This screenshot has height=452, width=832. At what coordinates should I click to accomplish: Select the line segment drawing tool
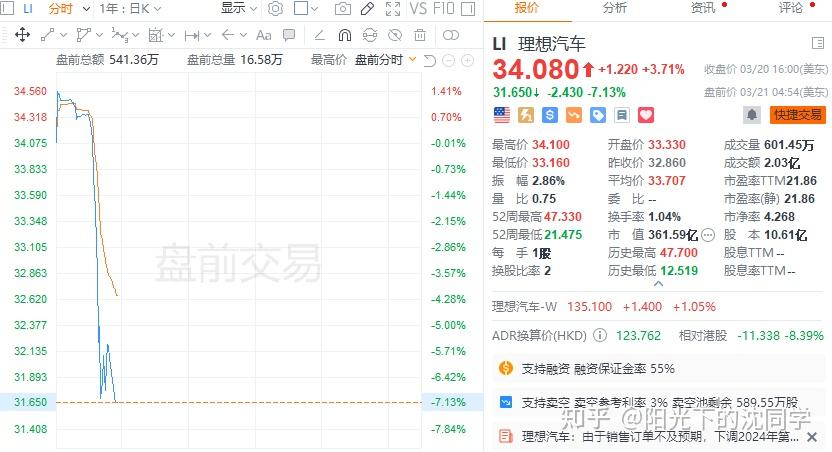(47, 36)
